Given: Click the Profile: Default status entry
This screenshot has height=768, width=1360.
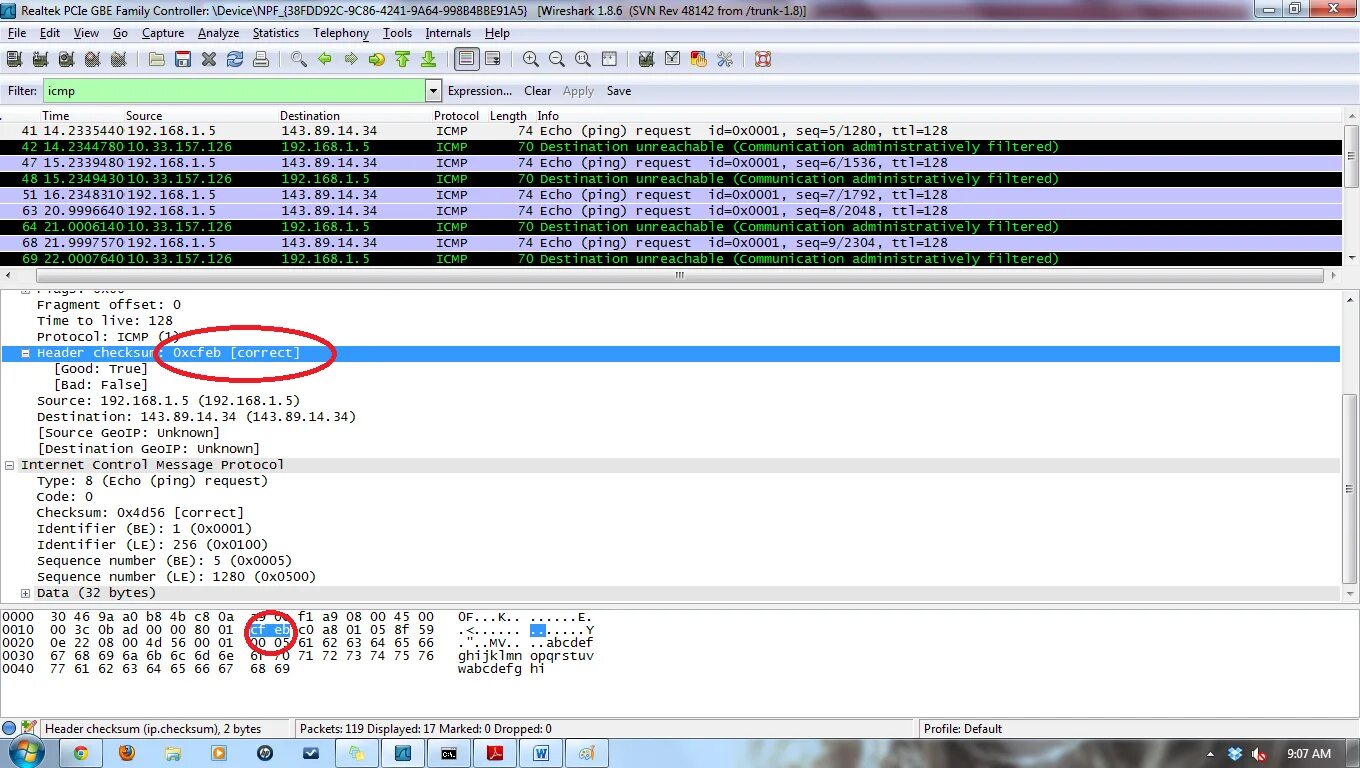Looking at the screenshot, I should coord(963,729).
